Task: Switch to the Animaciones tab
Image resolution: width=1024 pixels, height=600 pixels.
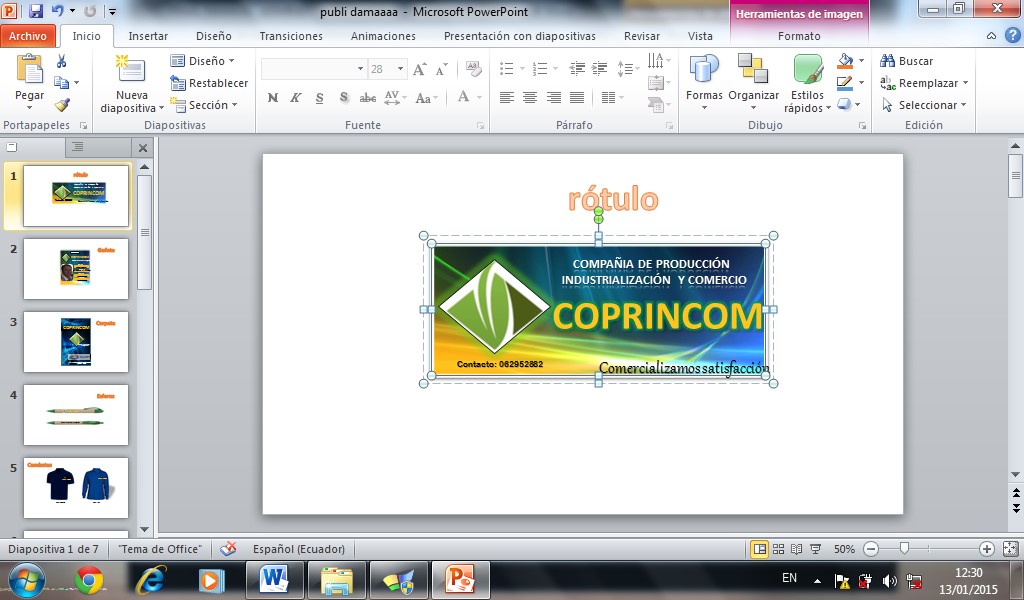Action: 383,36
